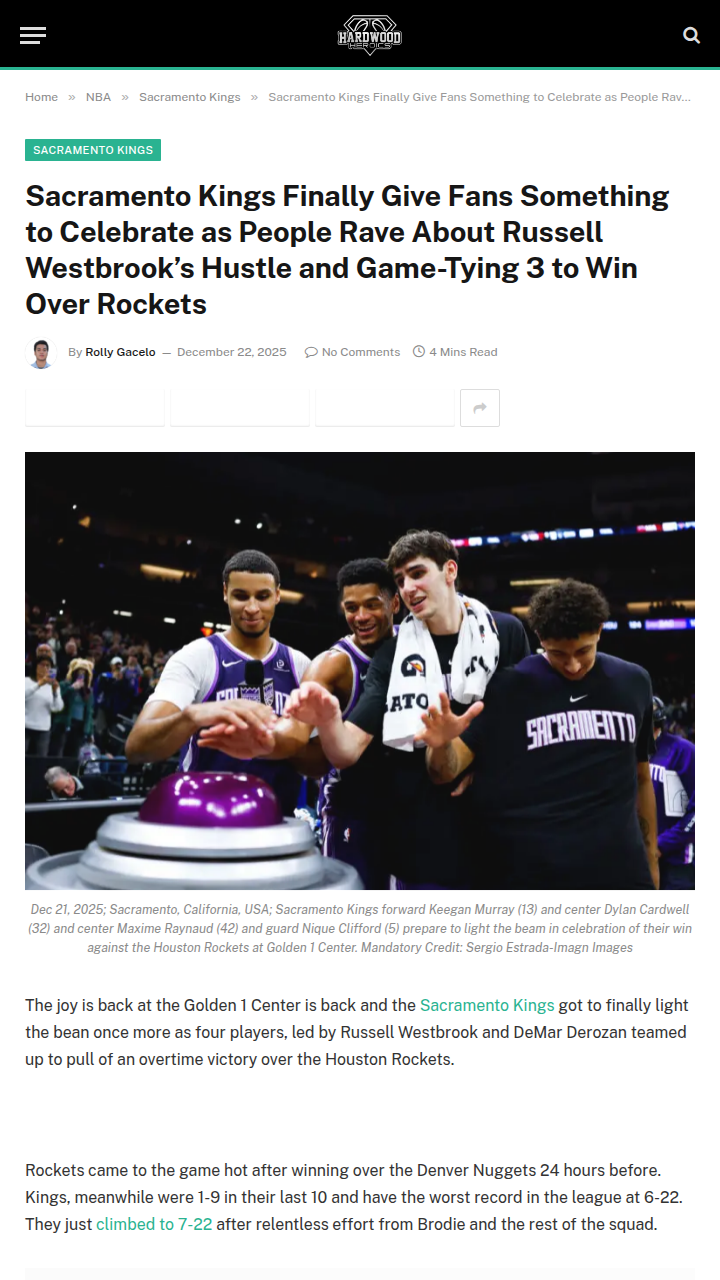Click the December 22, 2025 publish date
Image resolution: width=720 pixels, height=1280 pixels.
point(232,352)
